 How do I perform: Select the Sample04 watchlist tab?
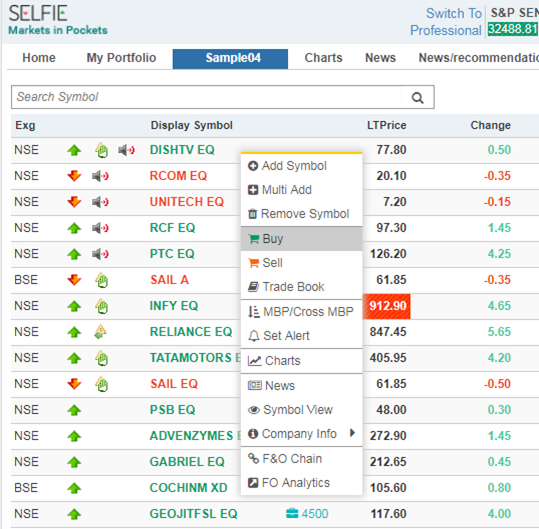click(230, 59)
